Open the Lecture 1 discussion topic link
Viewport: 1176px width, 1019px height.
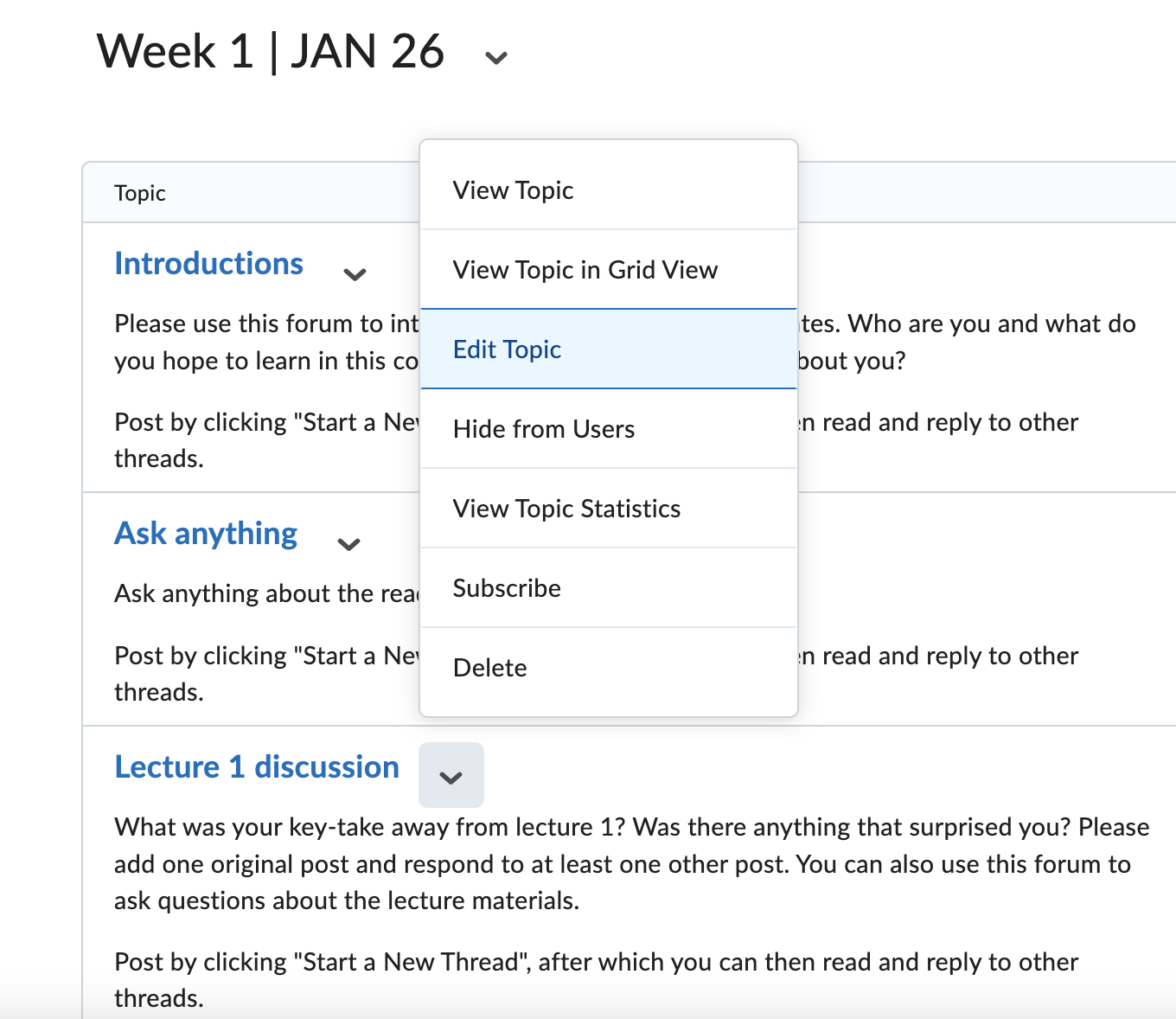point(257,767)
